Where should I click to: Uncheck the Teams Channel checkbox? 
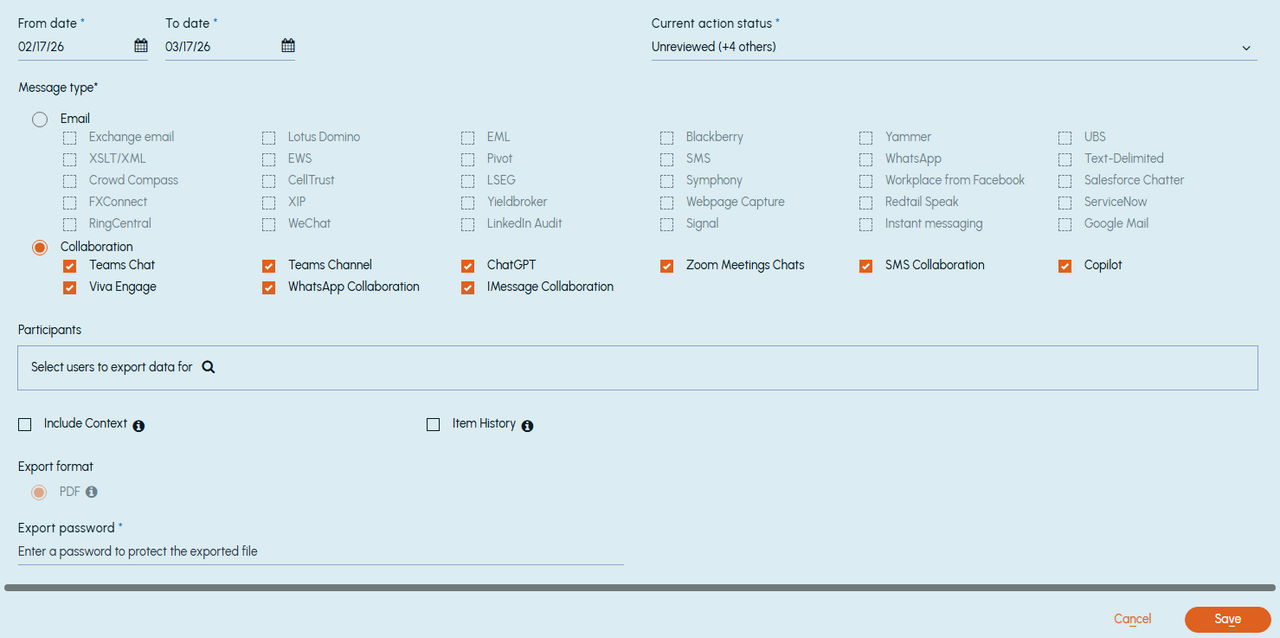click(268, 266)
